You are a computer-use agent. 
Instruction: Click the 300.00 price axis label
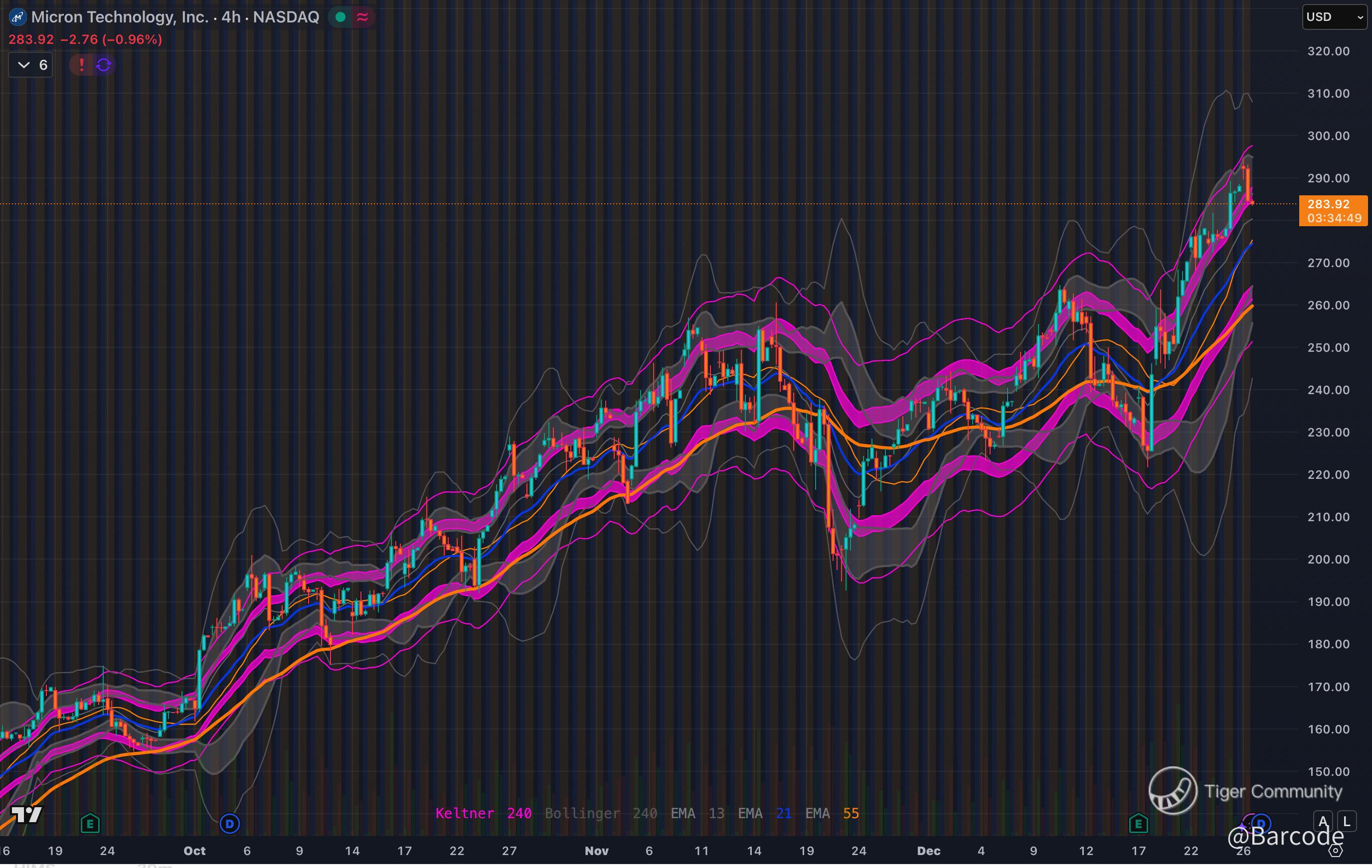pos(1328,136)
